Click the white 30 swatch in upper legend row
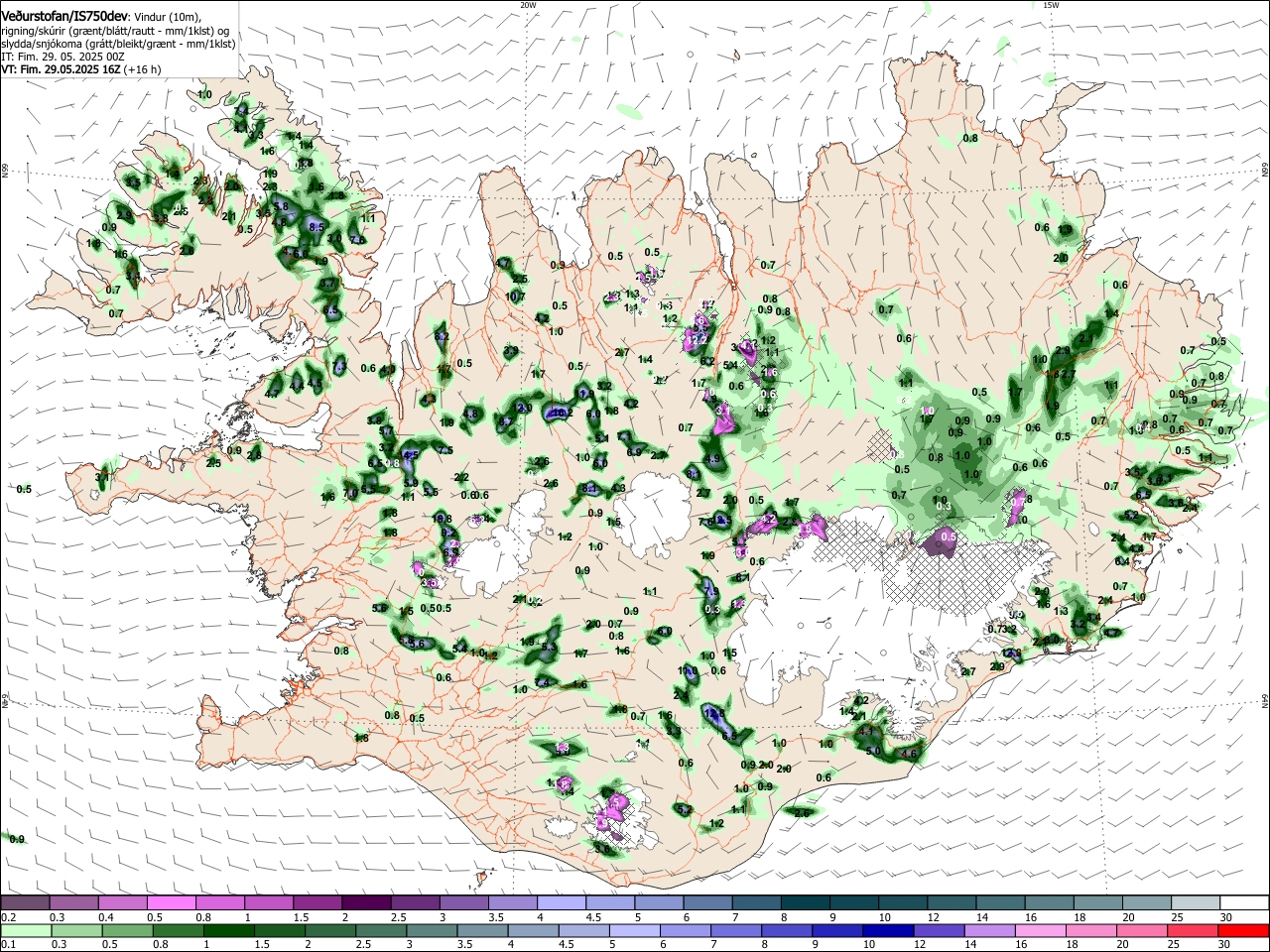 [x=1245, y=902]
